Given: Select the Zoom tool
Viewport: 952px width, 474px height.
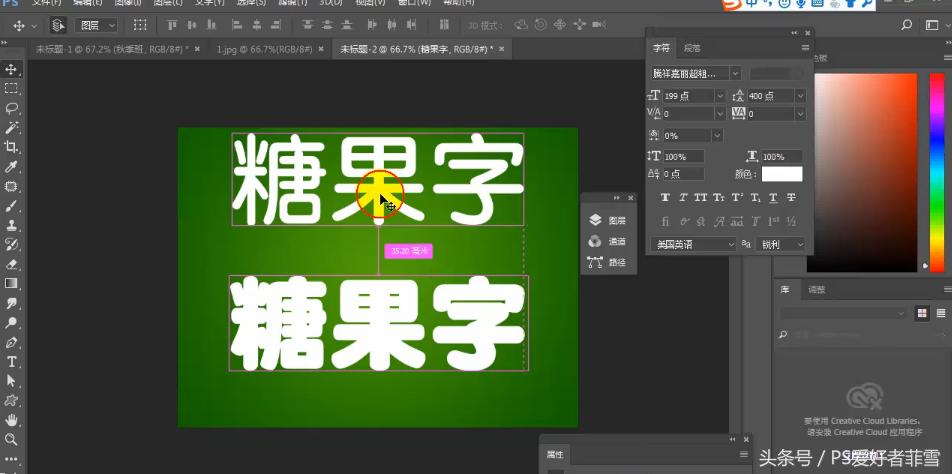Looking at the screenshot, I should (11, 439).
